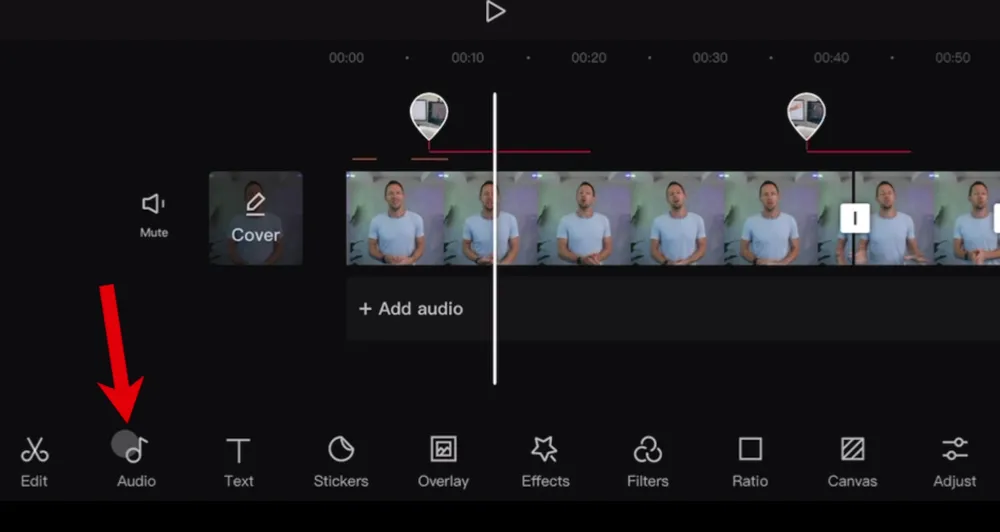1000x532 pixels.
Task: Open the Effects star tool
Action: 545,461
